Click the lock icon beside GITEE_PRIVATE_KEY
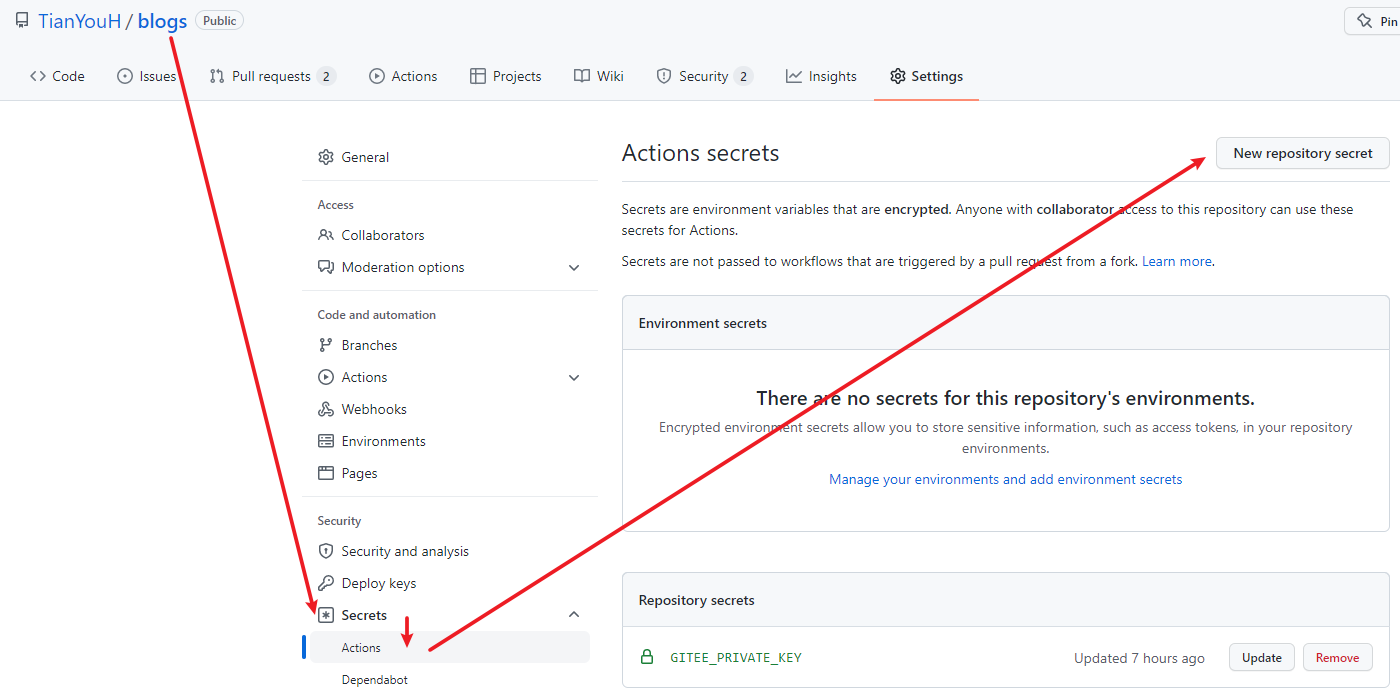This screenshot has width=1400, height=697. (x=647, y=657)
